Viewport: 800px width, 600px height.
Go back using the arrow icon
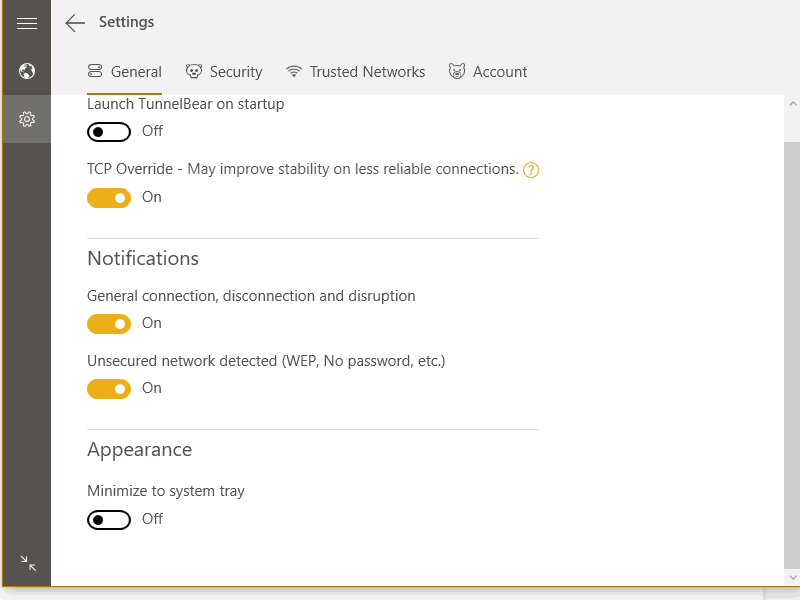pos(75,23)
